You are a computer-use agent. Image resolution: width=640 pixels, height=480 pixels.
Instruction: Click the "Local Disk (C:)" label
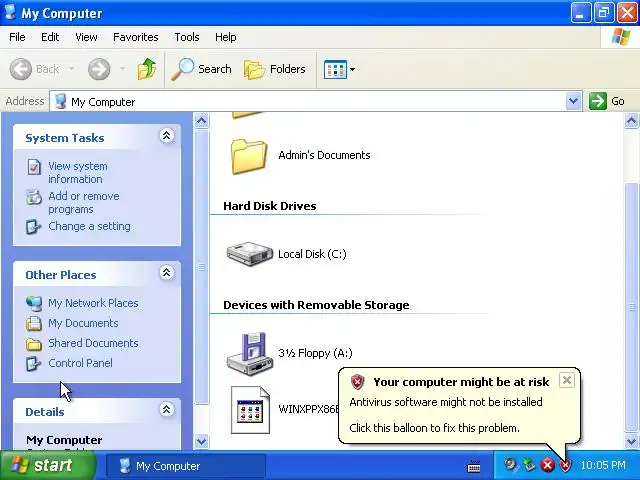[x=312, y=254]
